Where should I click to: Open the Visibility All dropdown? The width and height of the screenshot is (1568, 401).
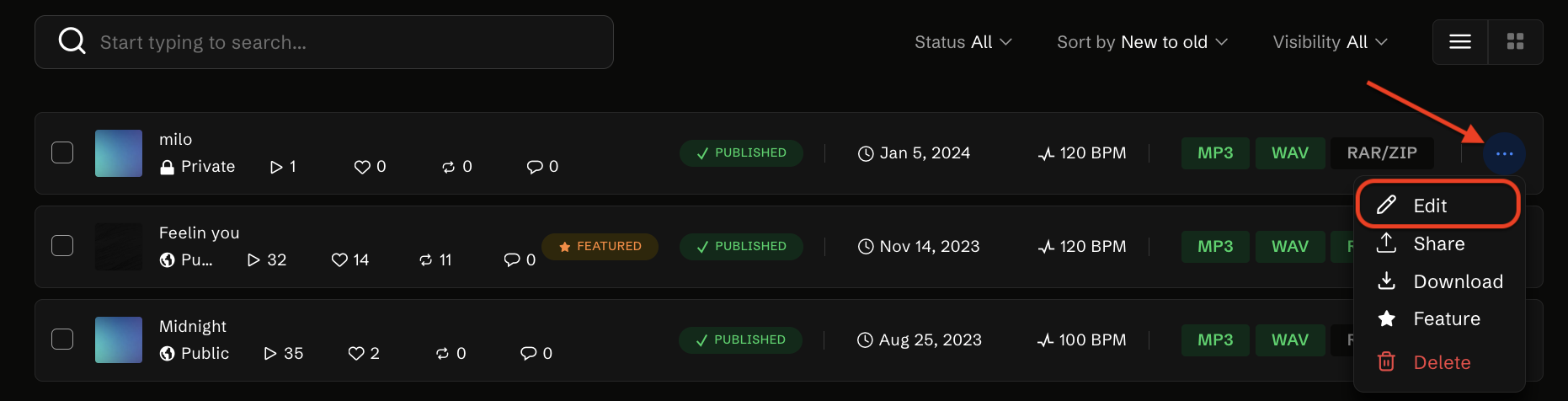1330,42
